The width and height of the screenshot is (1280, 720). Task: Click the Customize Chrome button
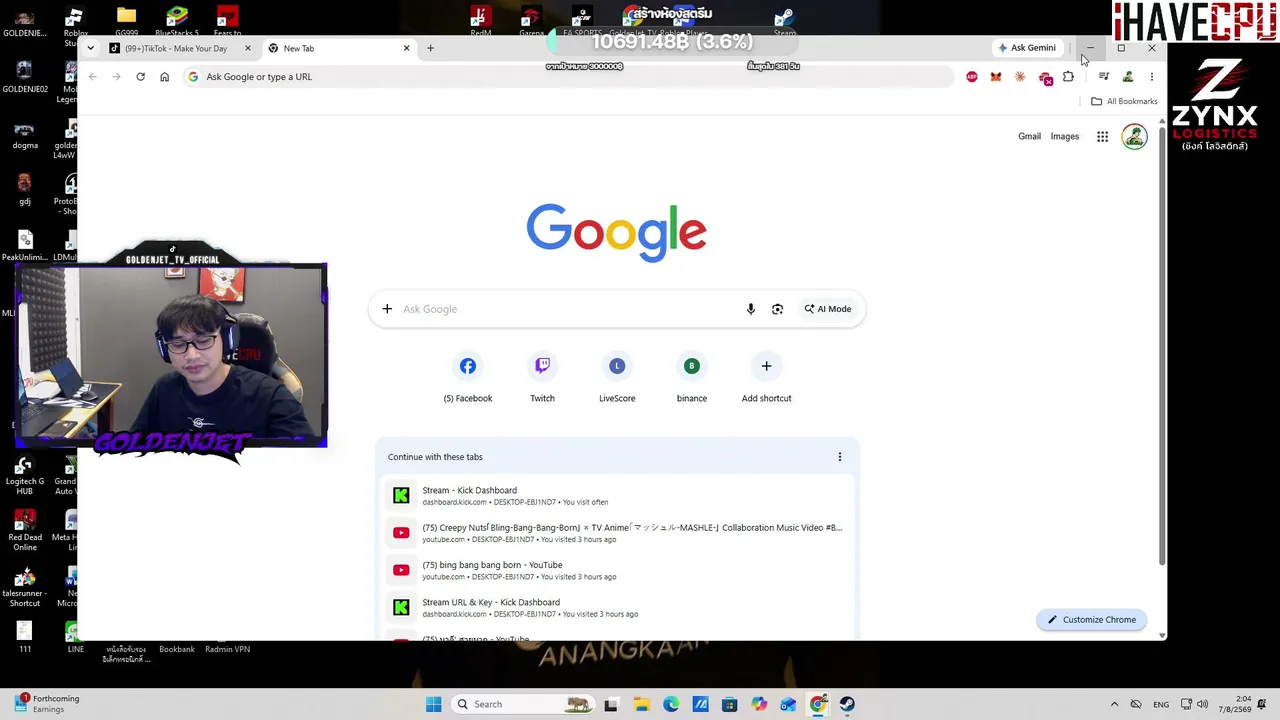click(1091, 620)
